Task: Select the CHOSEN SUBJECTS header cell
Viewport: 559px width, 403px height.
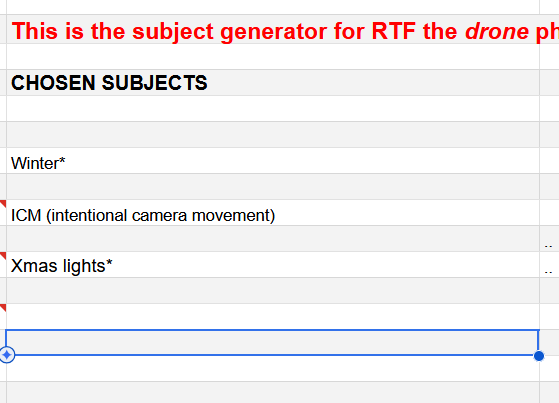Action: click(x=273, y=83)
